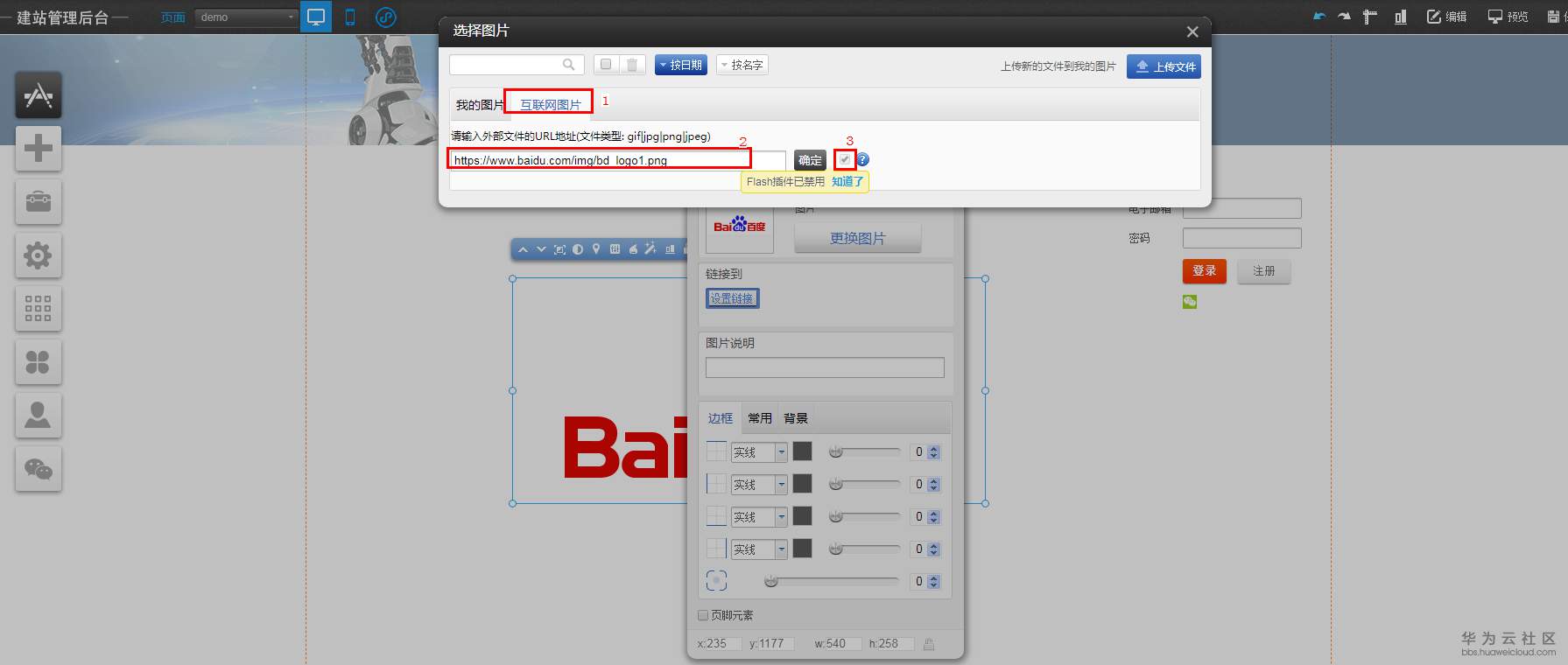Click the plus add-element sidebar button
1568x665 pixels.
39,148
